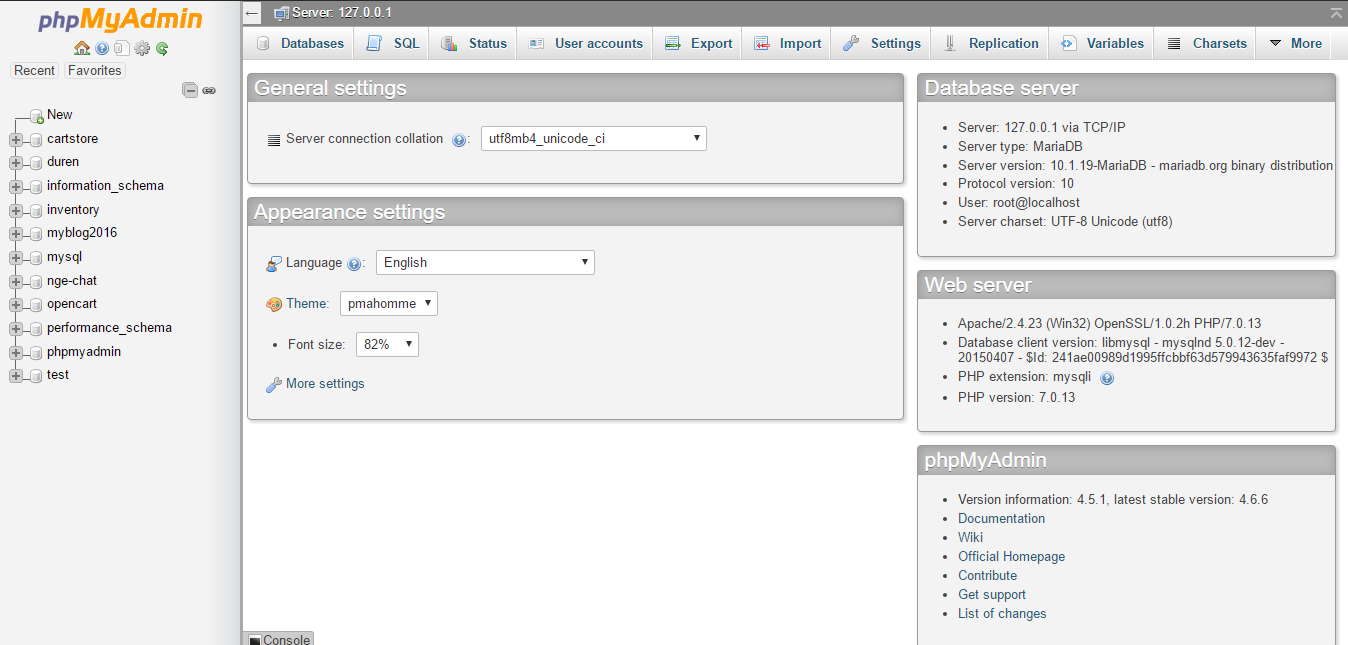Open the Console panel at the bottom

click(278, 638)
